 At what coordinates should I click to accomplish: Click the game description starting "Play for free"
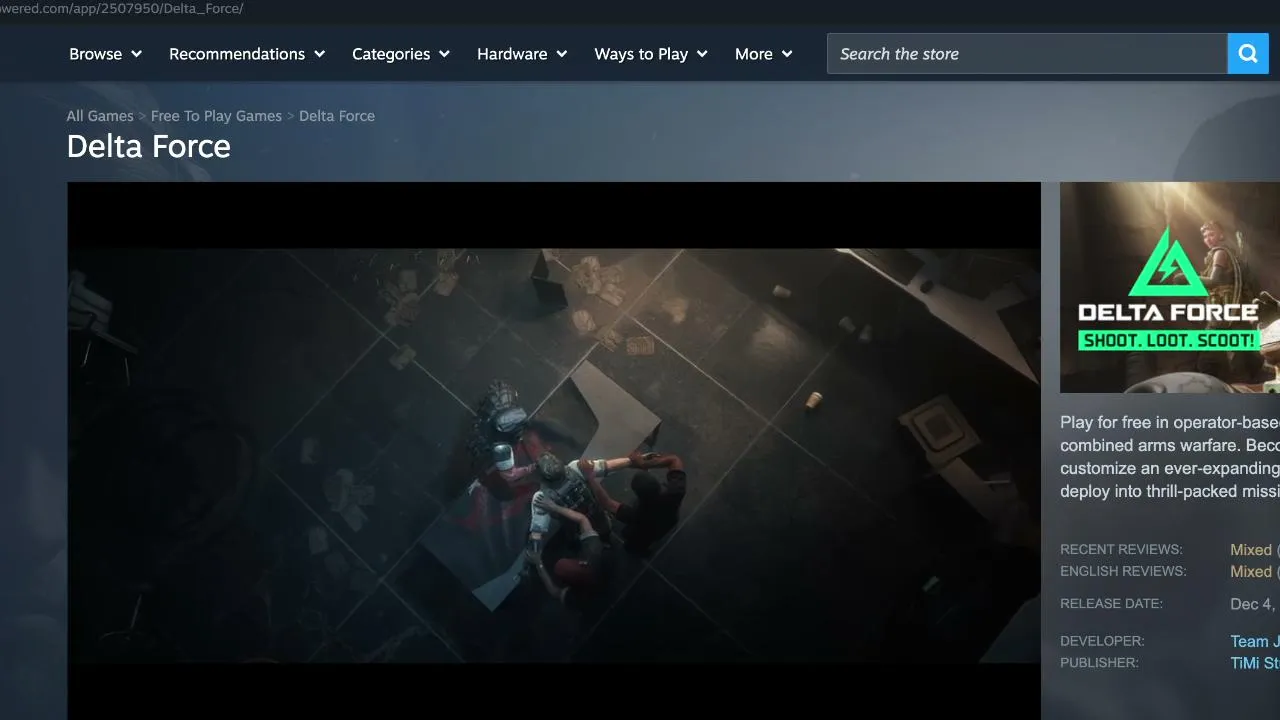coord(1170,457)
